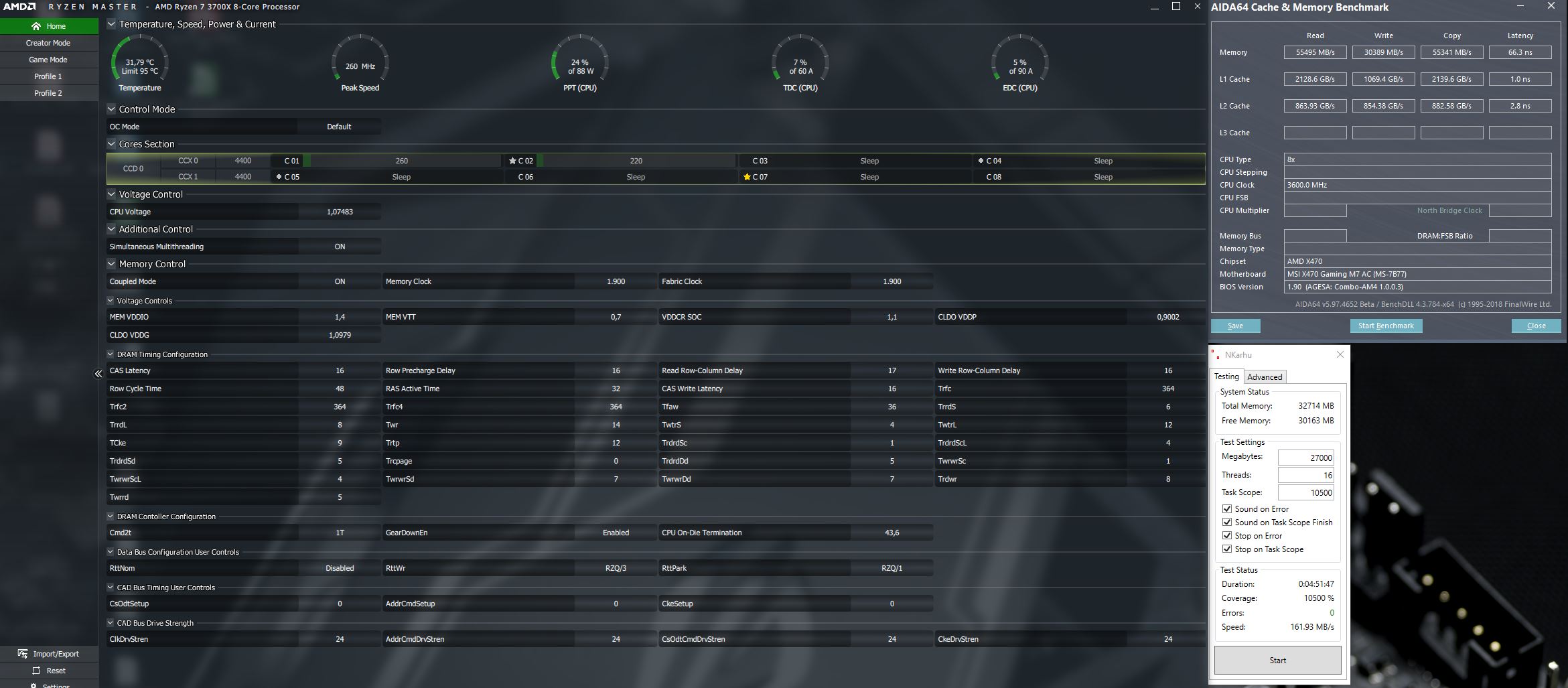The image size is (1568, 688).
Task: Click the star icon next to core C 02
Action: pyautogui.click(x=512, y=161)
